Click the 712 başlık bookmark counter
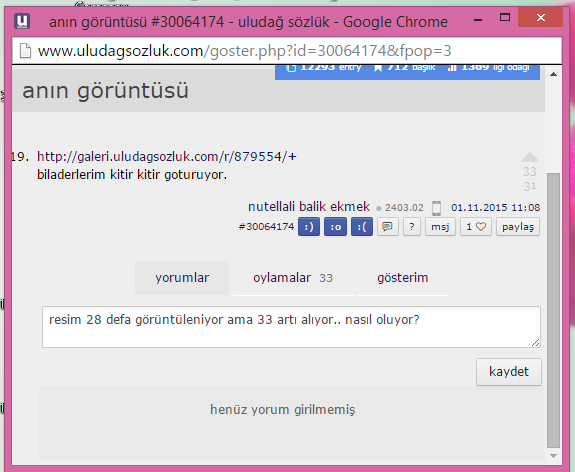This screenshot has width=575, height=472. pyautogui.click(x=404, y=68)
